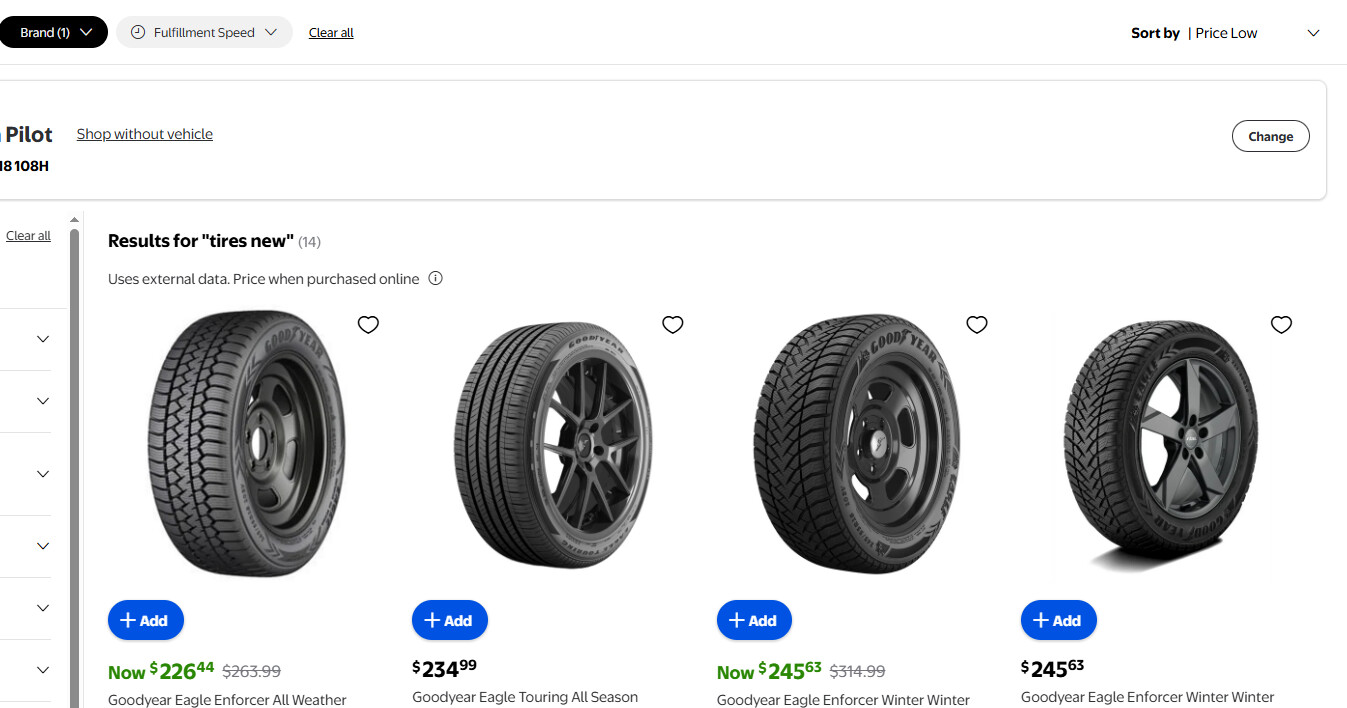Clear all filters next to Fulfillment Speed

[x=331, y=33]
